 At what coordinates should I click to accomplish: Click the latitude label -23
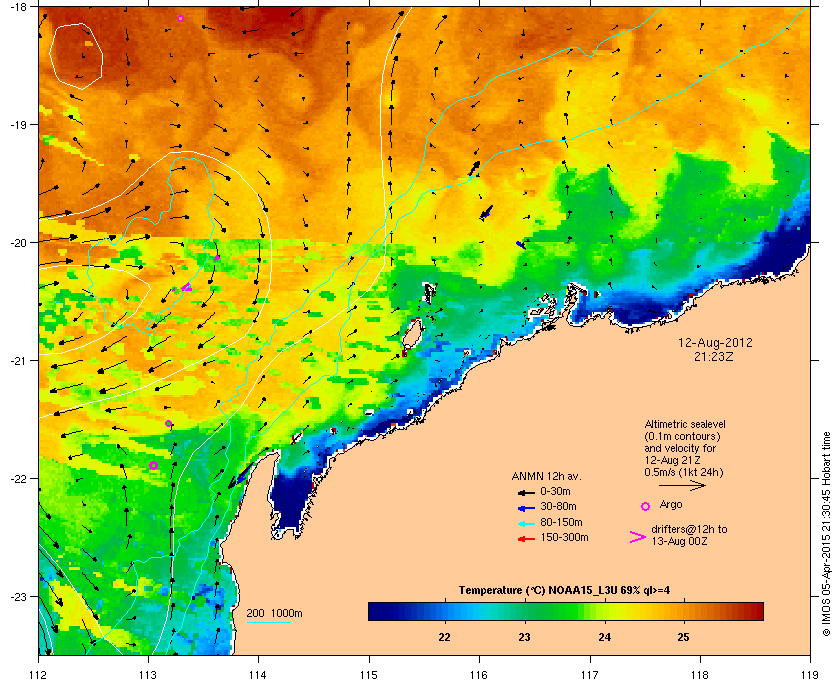pyautogui.click(x=18, y=597)
